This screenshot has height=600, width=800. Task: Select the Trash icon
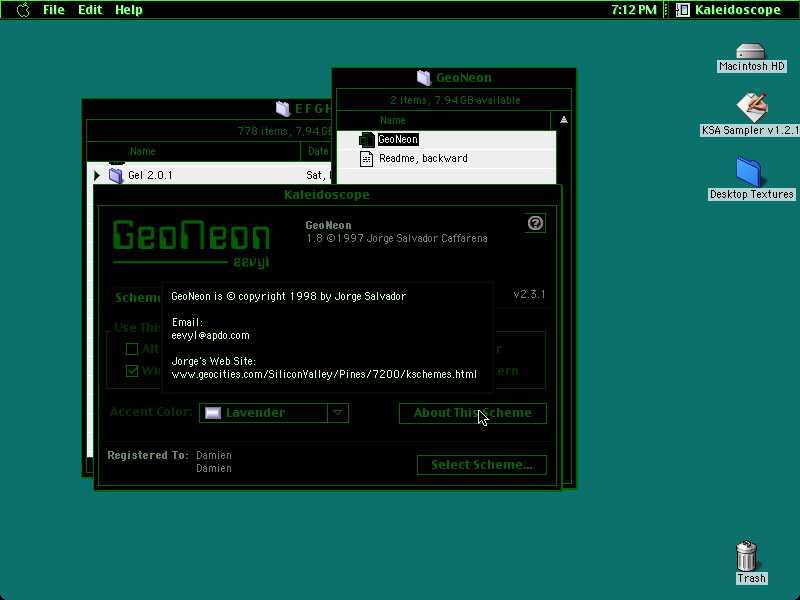746,556
